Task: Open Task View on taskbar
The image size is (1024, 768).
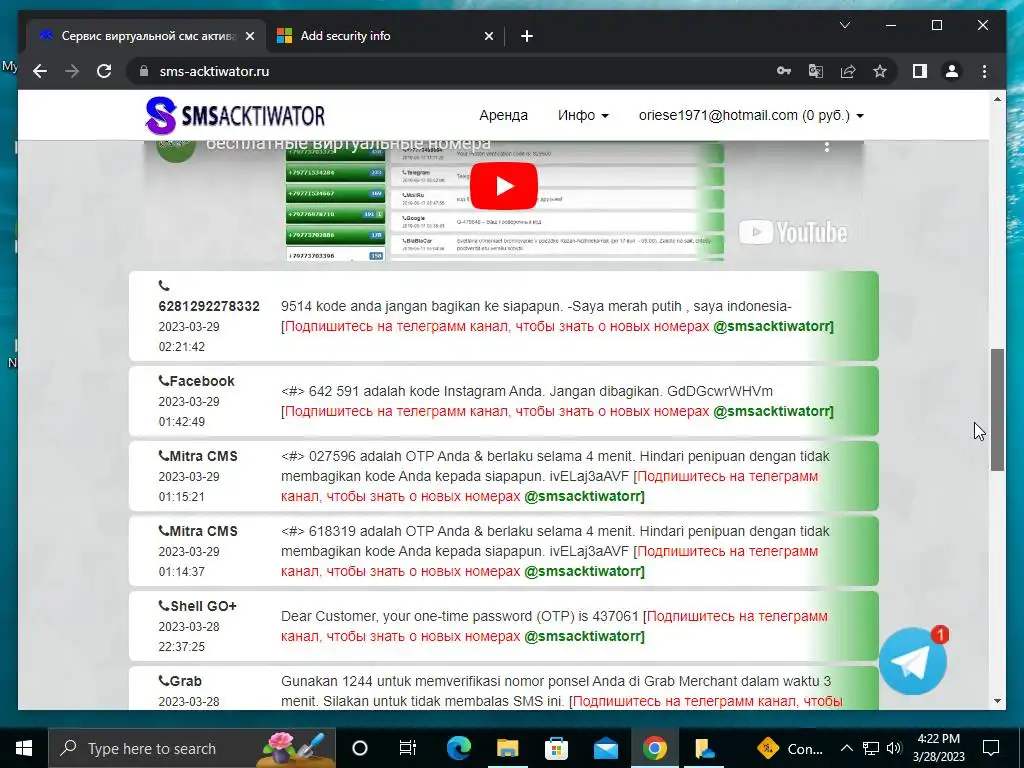Action: 408,748
